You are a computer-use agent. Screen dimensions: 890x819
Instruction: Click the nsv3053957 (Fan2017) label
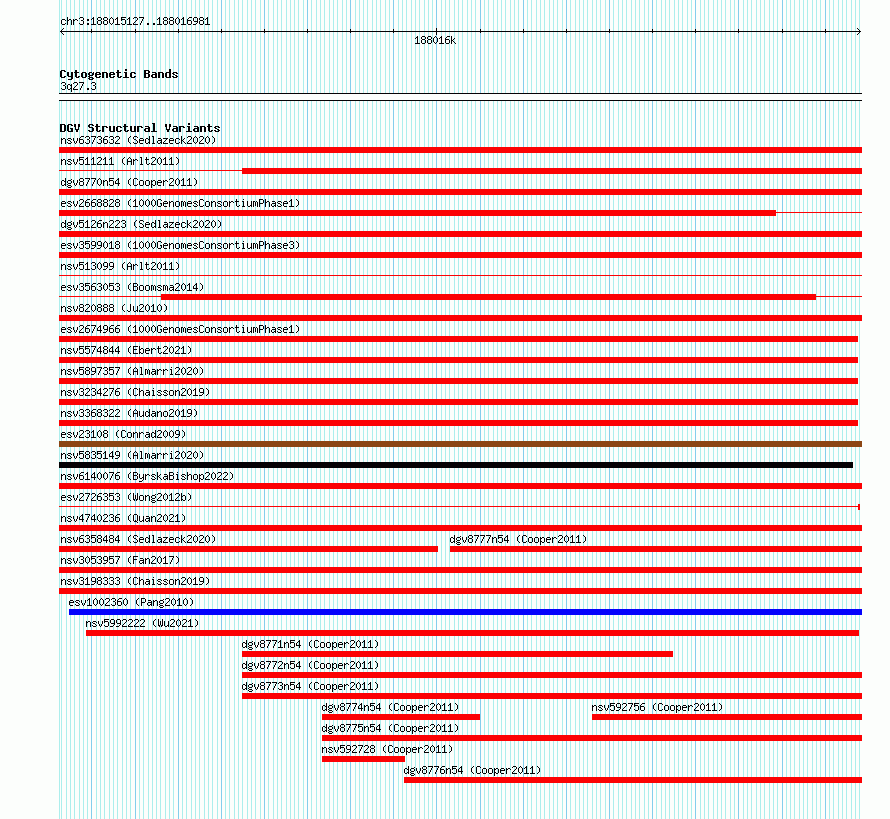coord(120,560)
